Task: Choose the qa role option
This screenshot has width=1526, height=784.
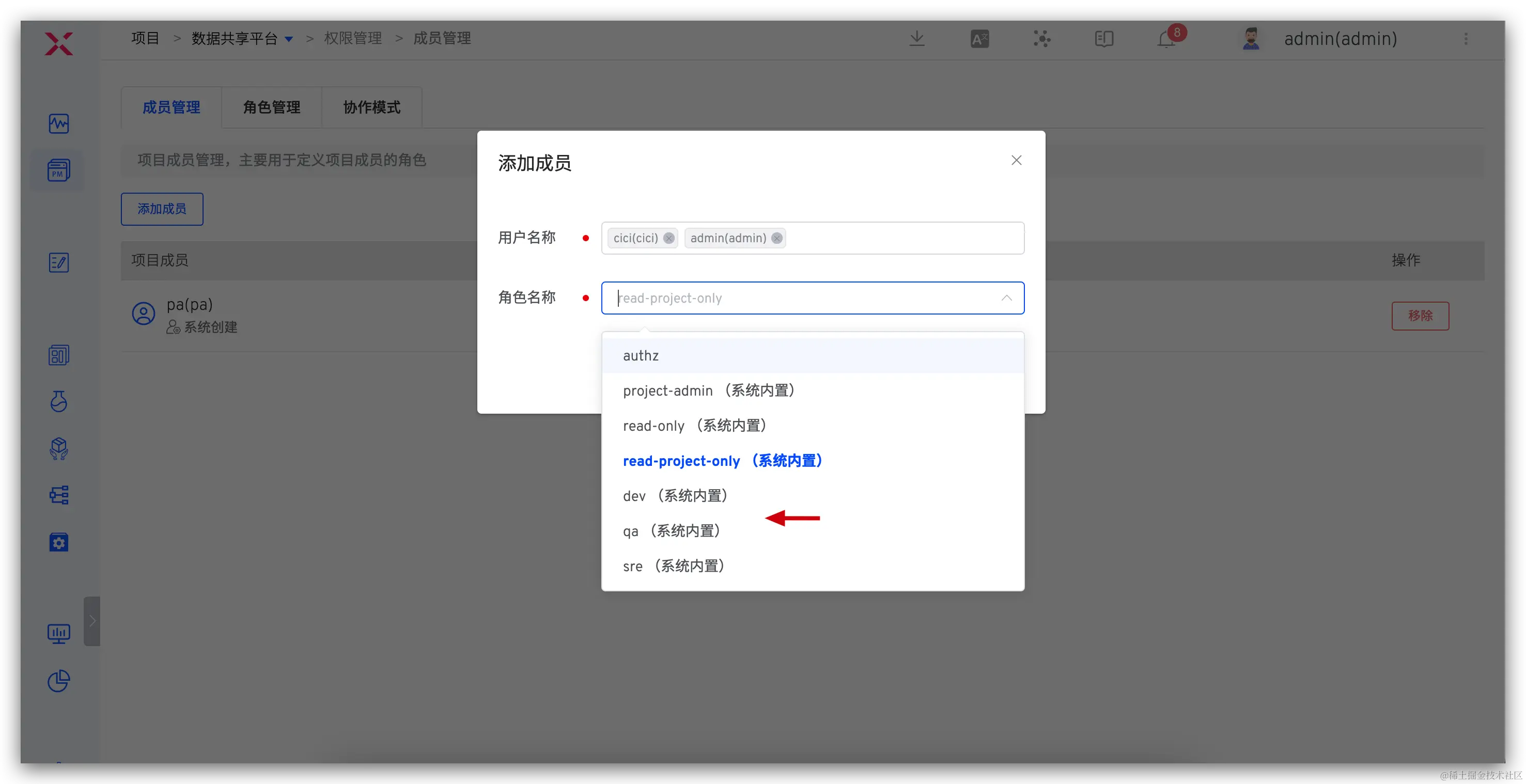Action: 671,530
